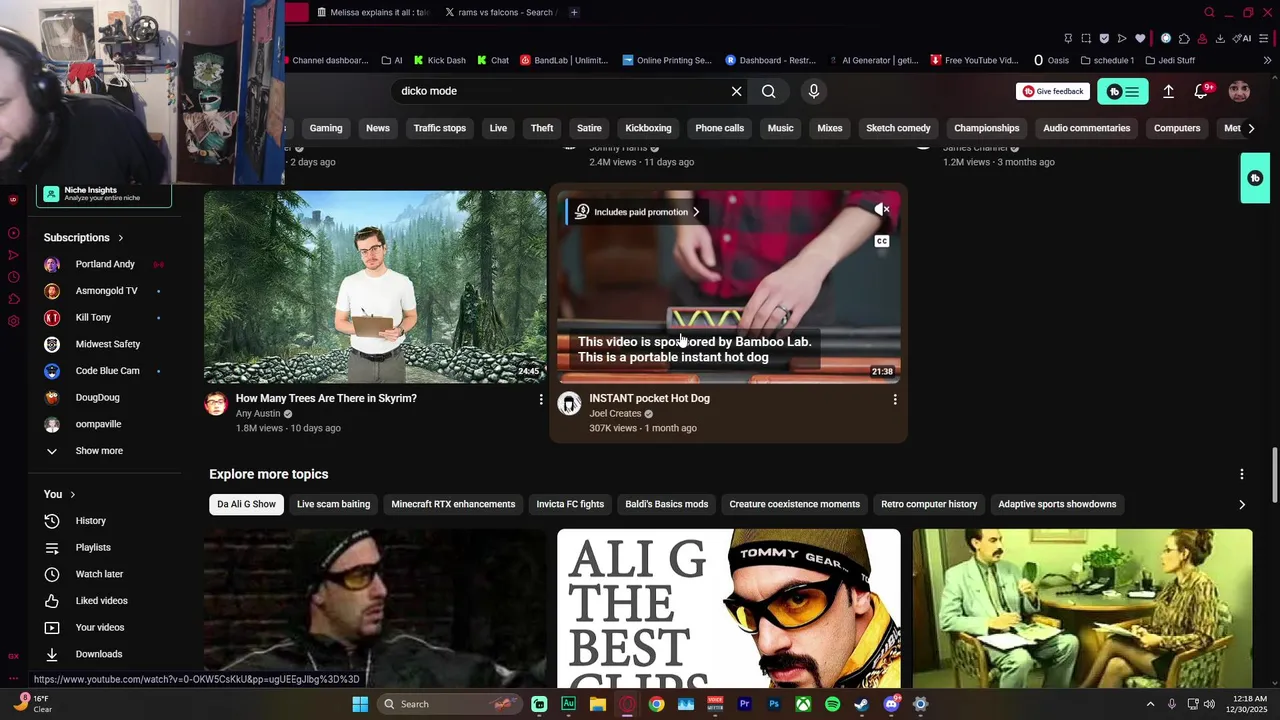Open the Joel Creates channel name link

pyautogui.click(x=615, y=414)
